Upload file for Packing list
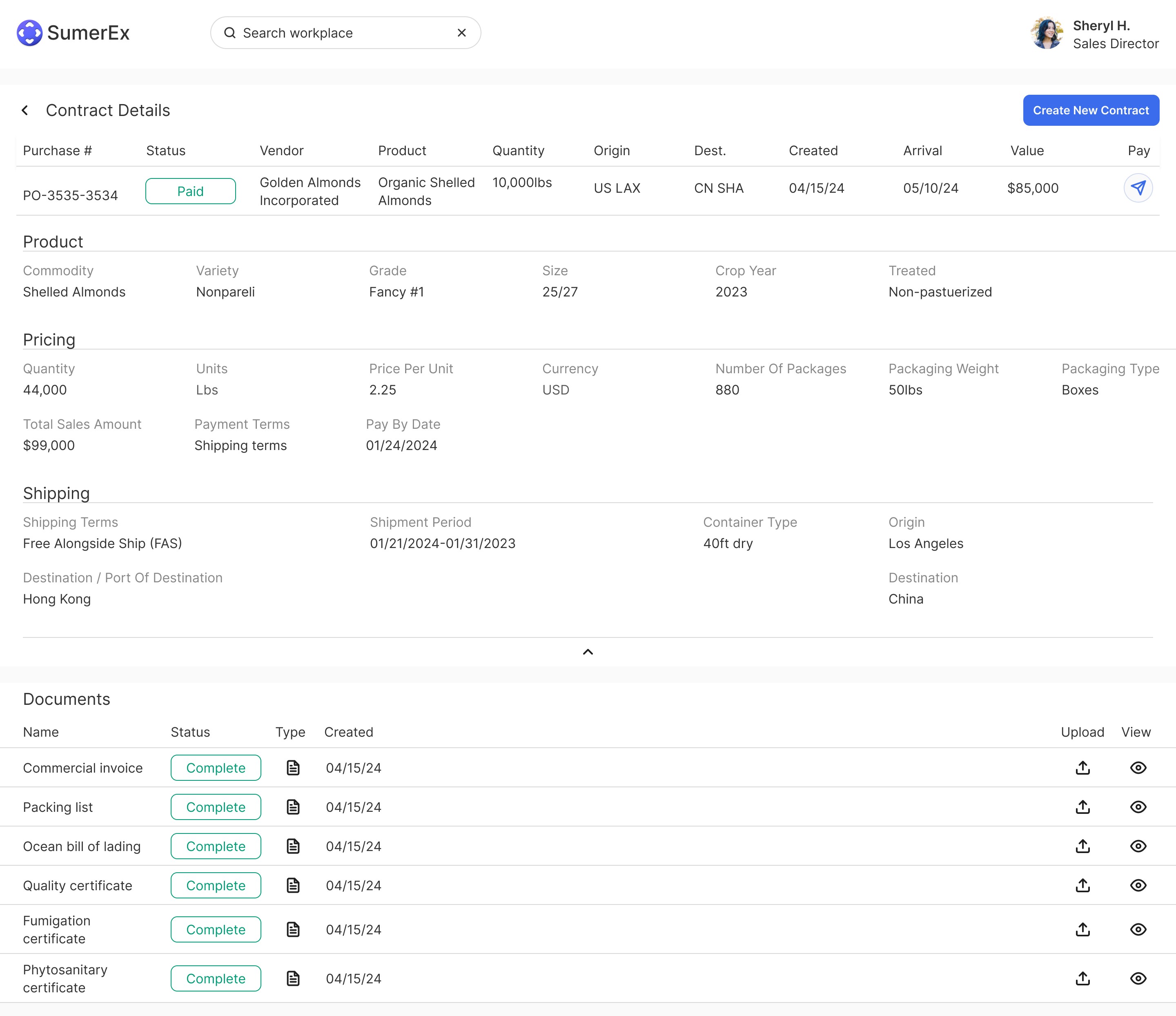This screenshot has width=1176, height=1016. point(1082,807)
